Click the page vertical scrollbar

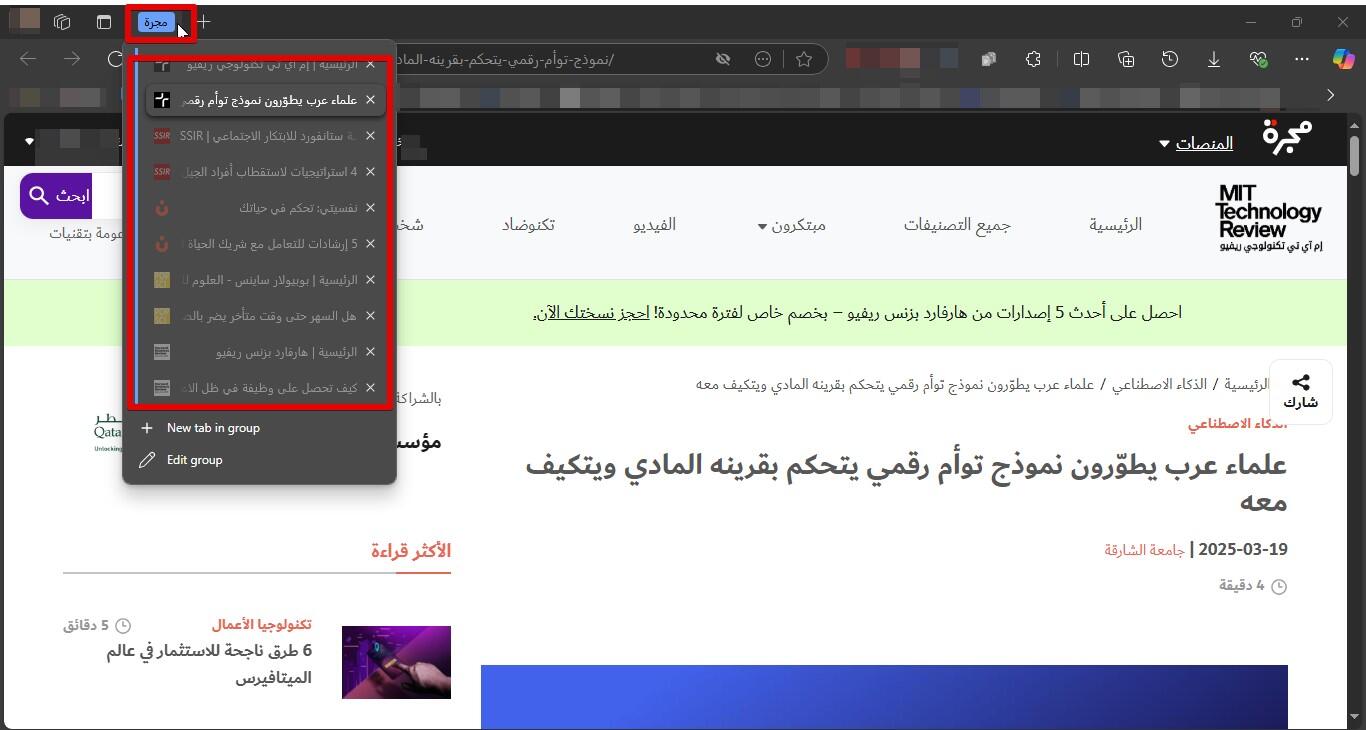pos(1354,400)
